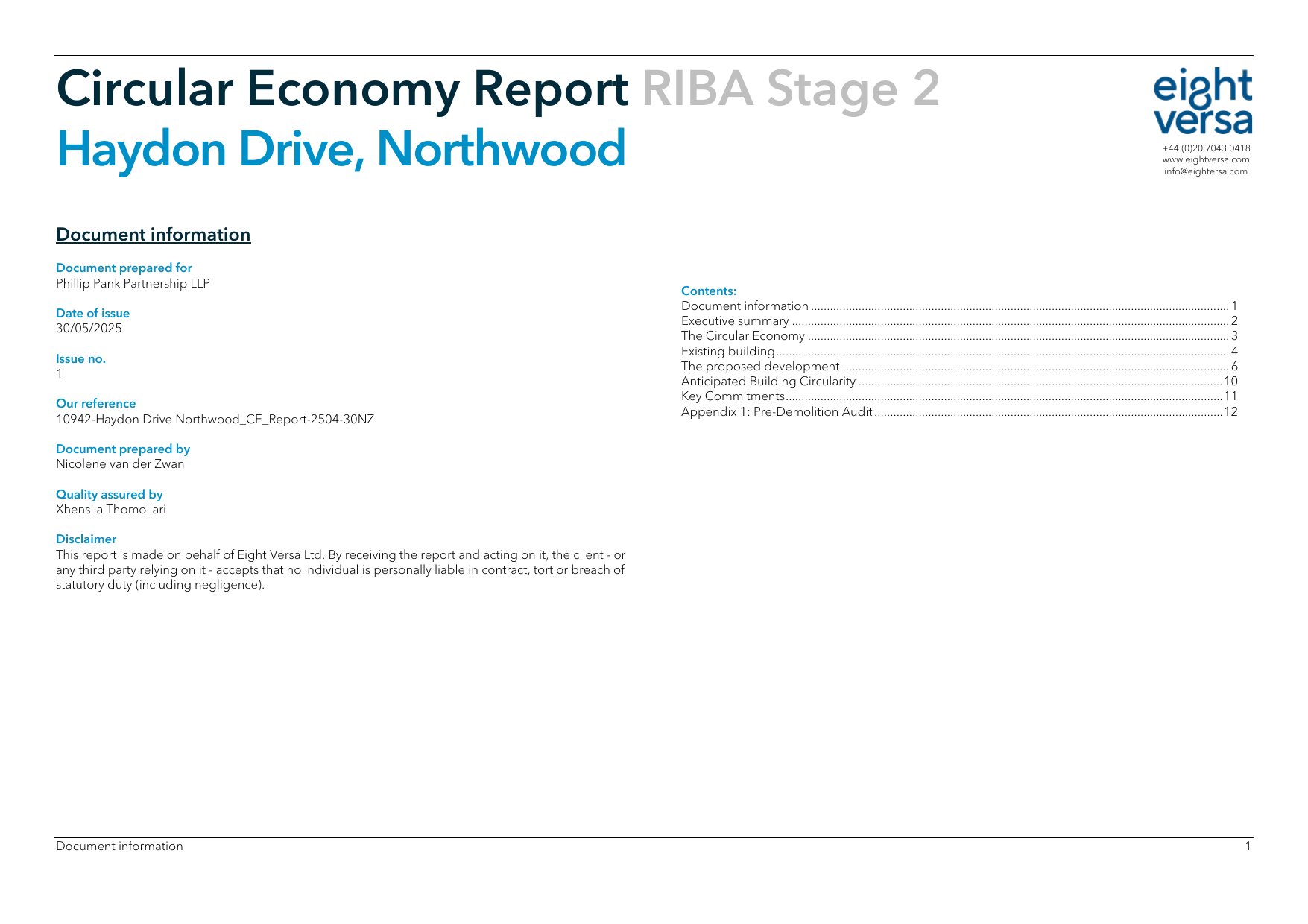Click the info@eightersa.com email address
This screenshot has height=924, width=1308.
[x=1205, y=171]
